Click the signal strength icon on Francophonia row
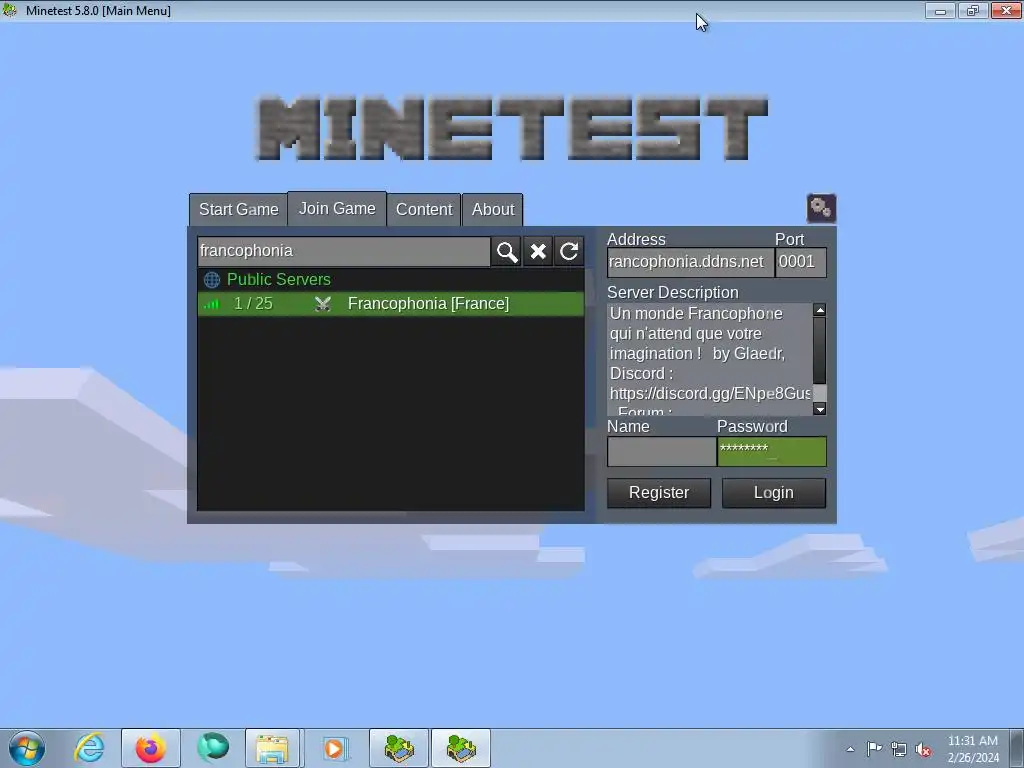This screenshot has height=768, width=1024. point(212,304)
